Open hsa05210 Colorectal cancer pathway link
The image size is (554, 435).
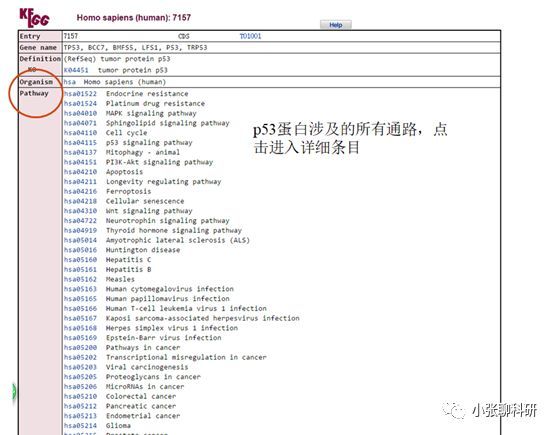[80, 396]
